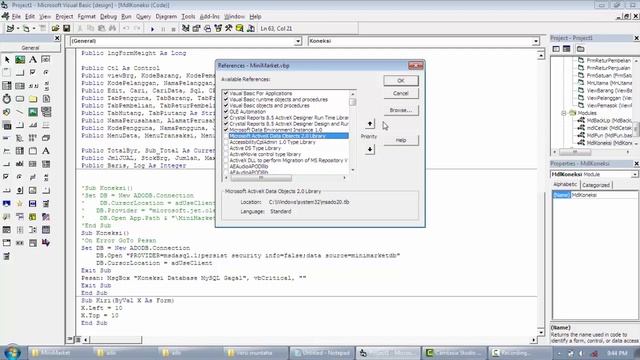
Task: Click Help in References dialog
Action: tap(401, 140)
